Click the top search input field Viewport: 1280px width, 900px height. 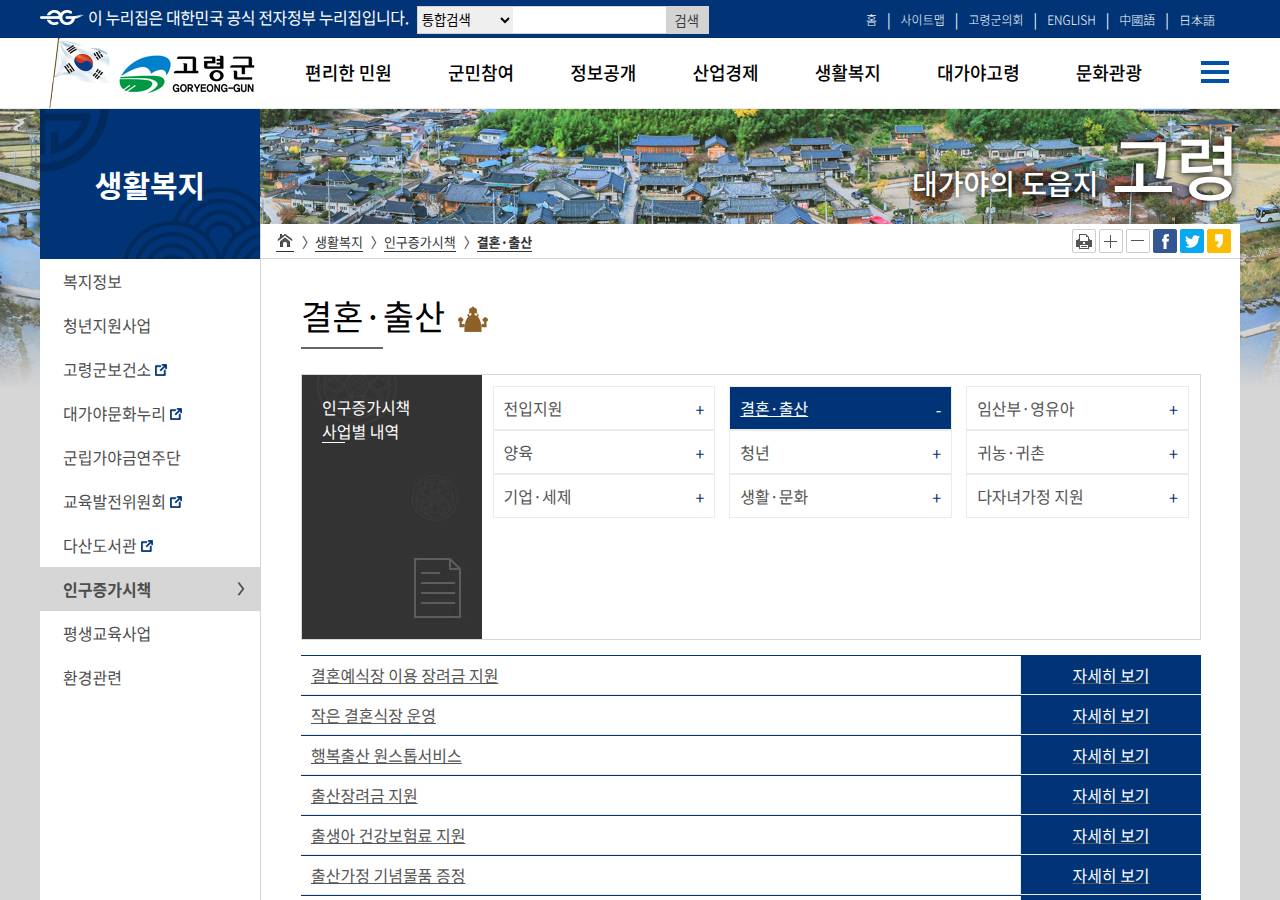tap(589, 20)
